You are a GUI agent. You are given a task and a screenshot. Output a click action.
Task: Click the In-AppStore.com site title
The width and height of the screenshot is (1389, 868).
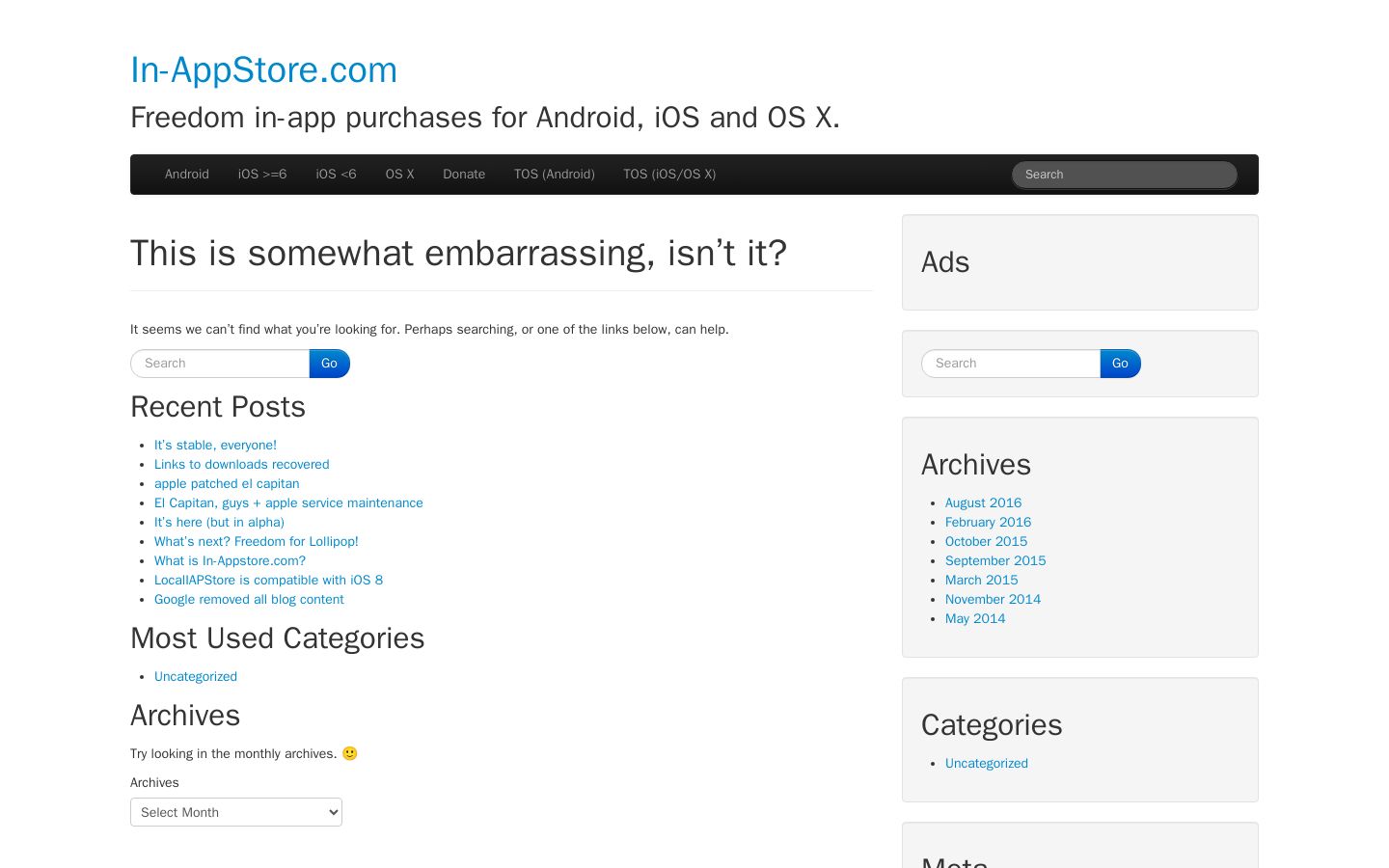[x=263, y=69]
